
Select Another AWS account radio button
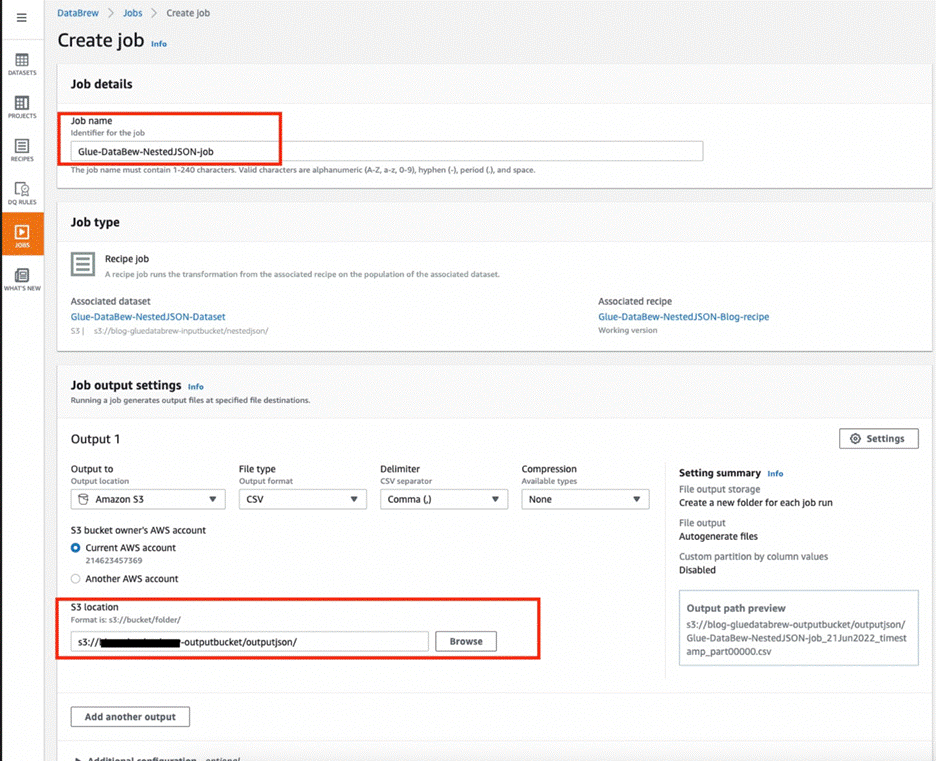click(x=75, y=579)
